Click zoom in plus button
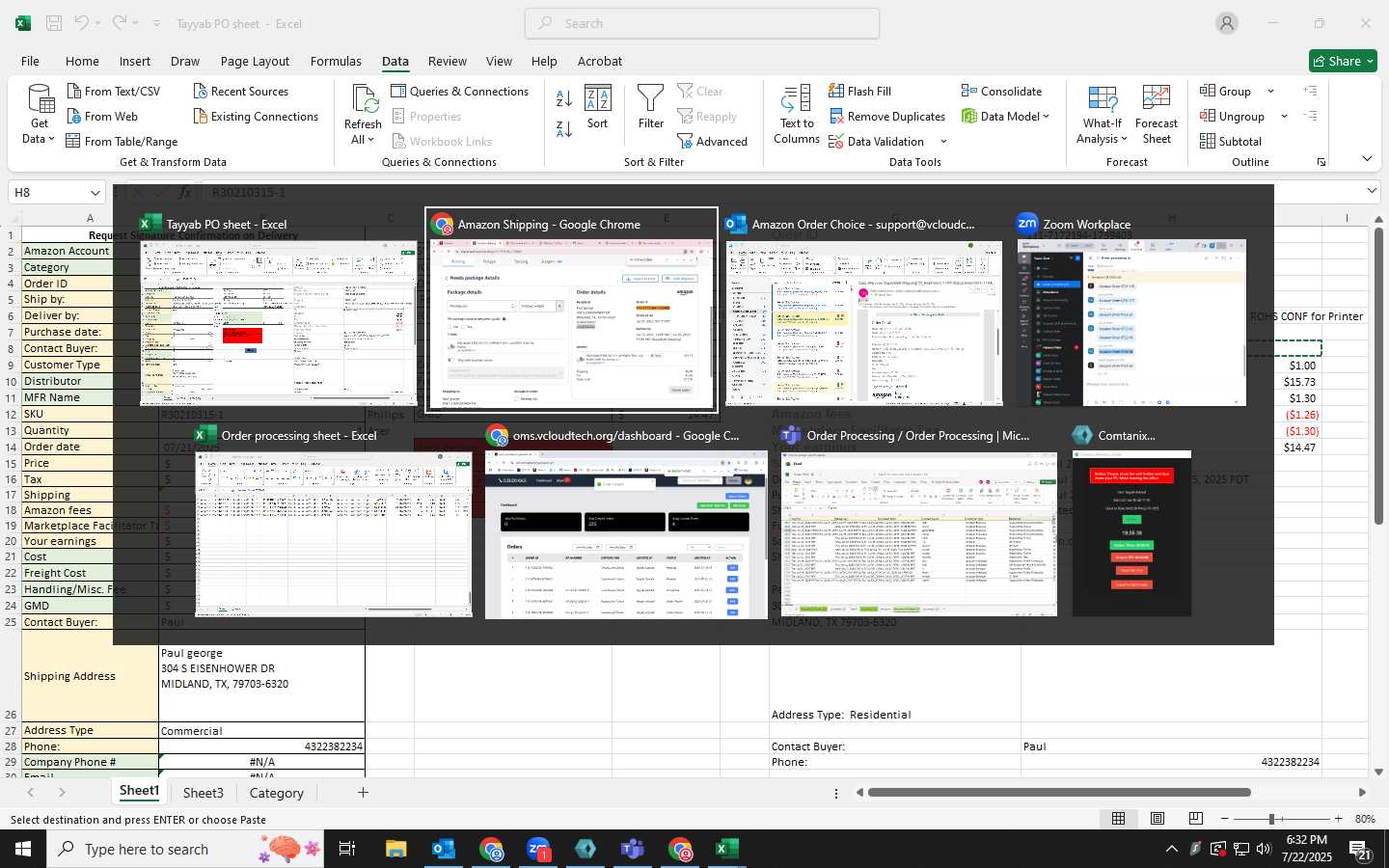The image size is (1389, 868). (x=1338, y=819)
